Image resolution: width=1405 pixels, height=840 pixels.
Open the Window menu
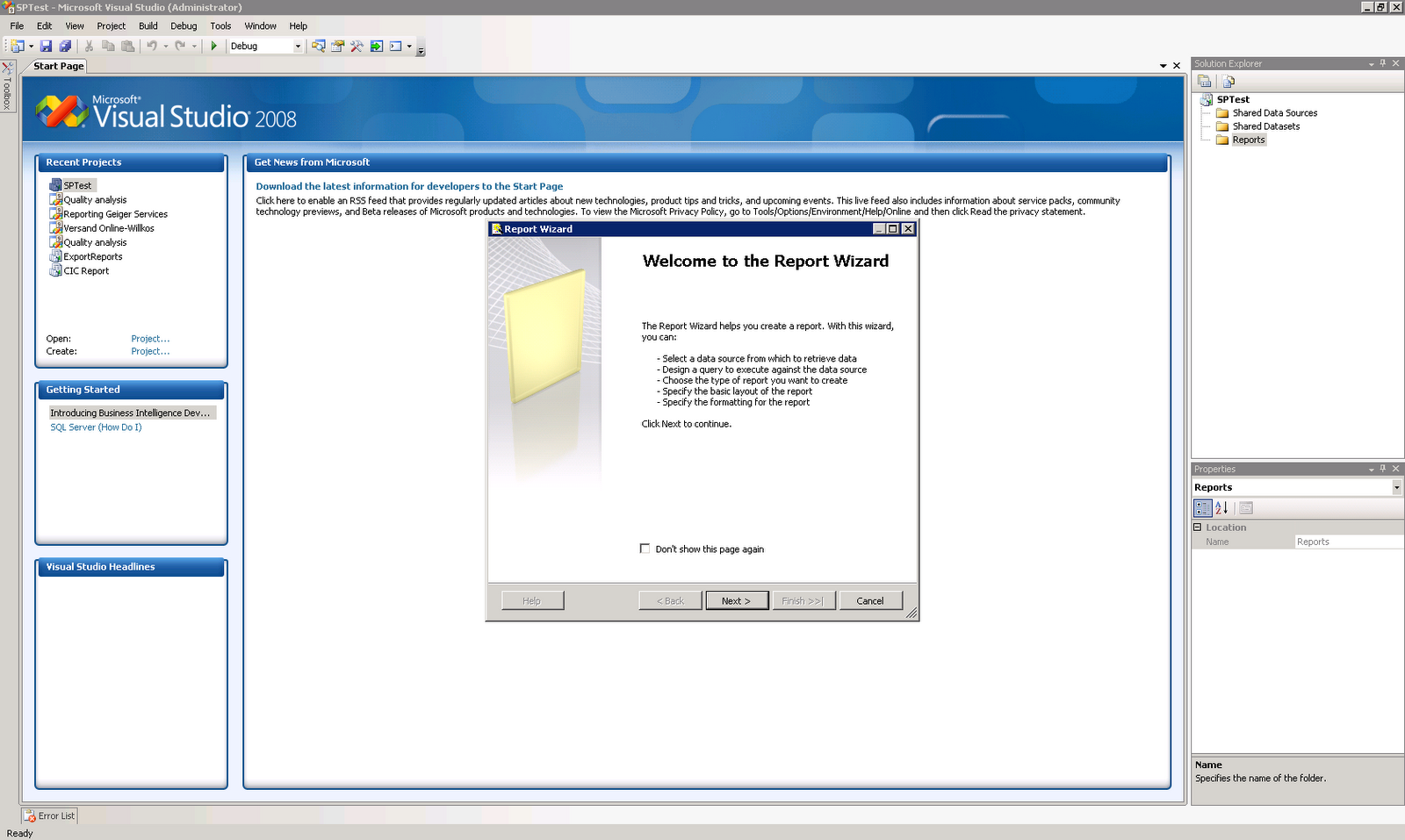(260, 26)
